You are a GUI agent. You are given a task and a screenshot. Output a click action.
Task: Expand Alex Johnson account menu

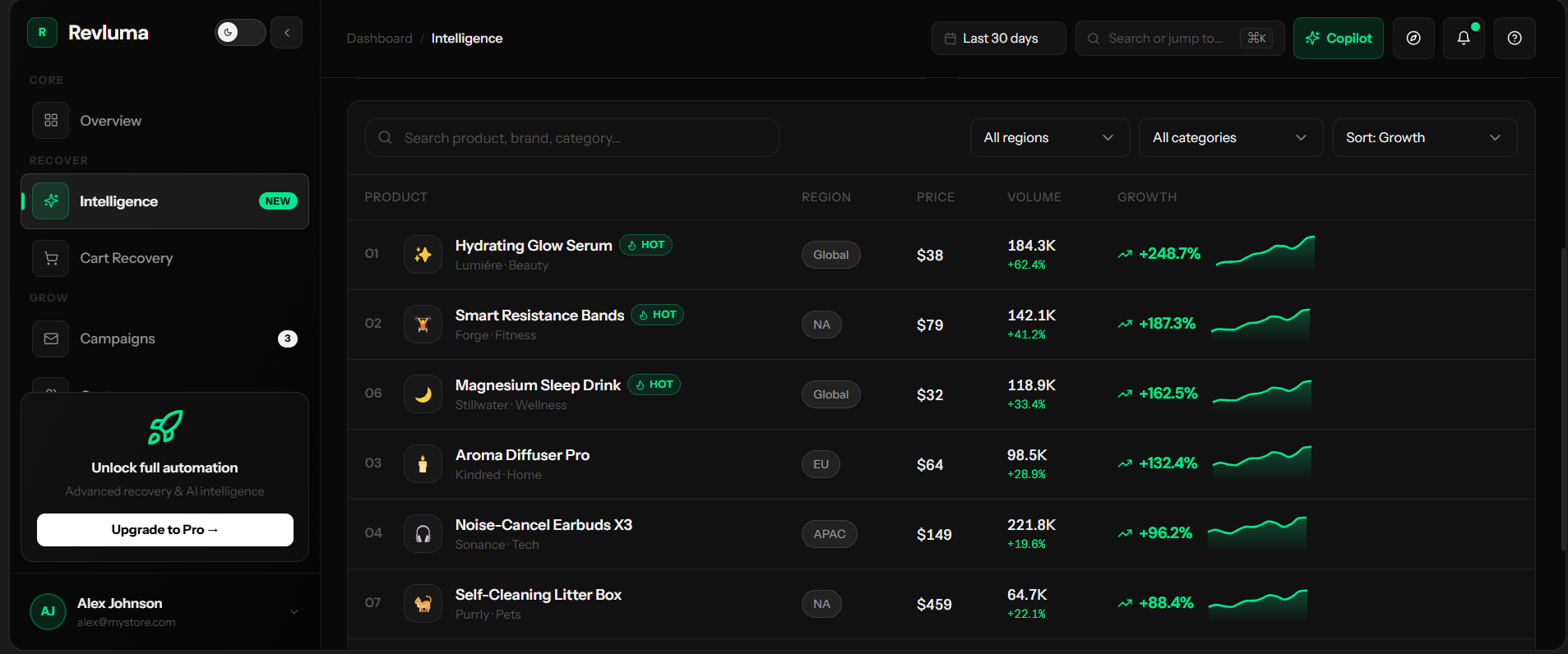[294, 612]
